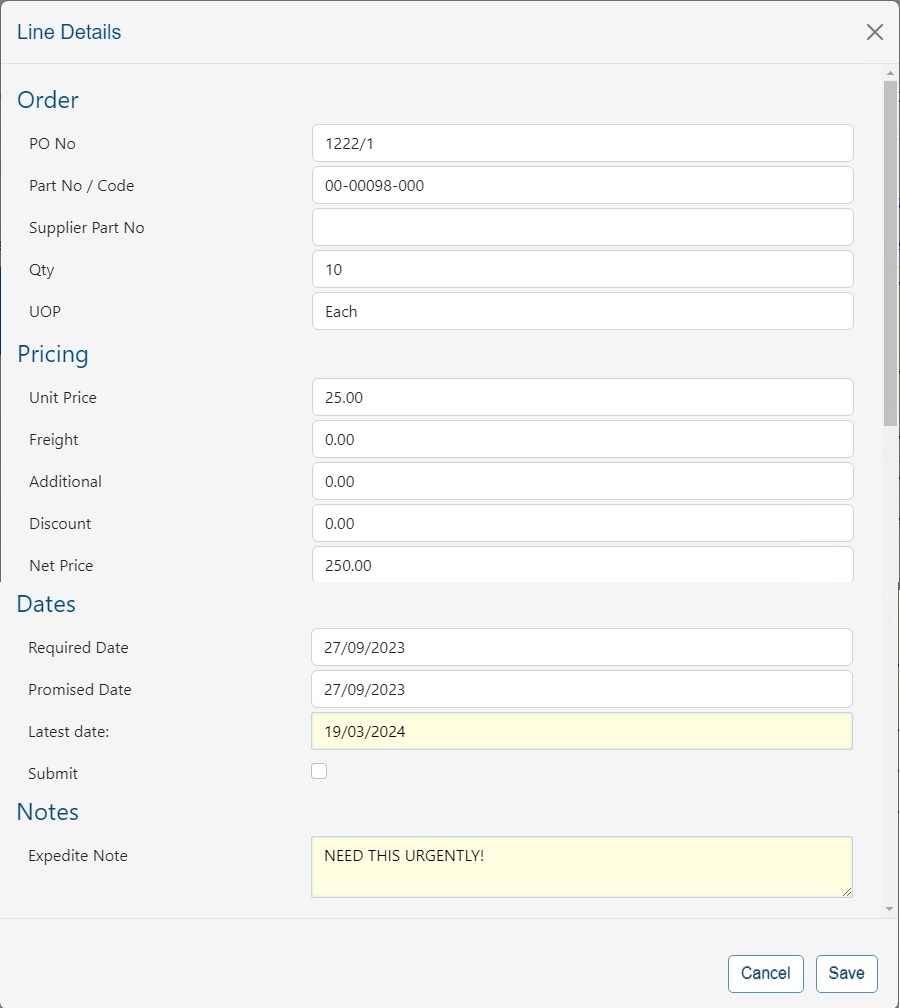Click the Qty field showing 10

582,269
